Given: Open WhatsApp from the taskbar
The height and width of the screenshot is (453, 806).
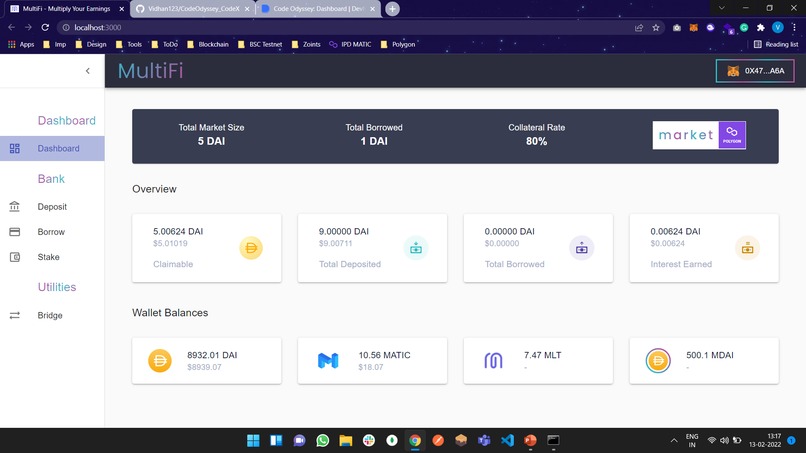Looking at the screenshot, I should point(322,441).
